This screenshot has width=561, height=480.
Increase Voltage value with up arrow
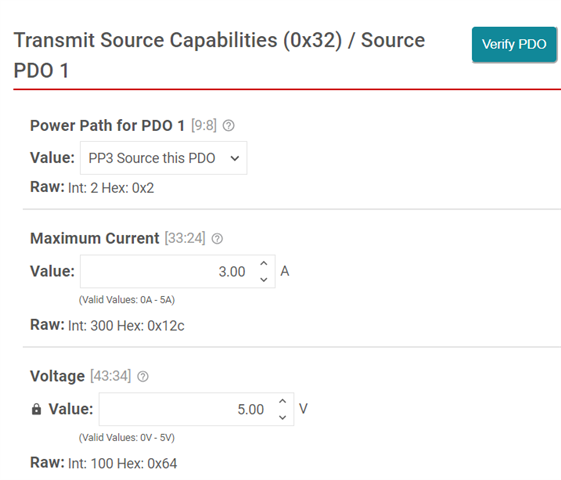(282, 401)
